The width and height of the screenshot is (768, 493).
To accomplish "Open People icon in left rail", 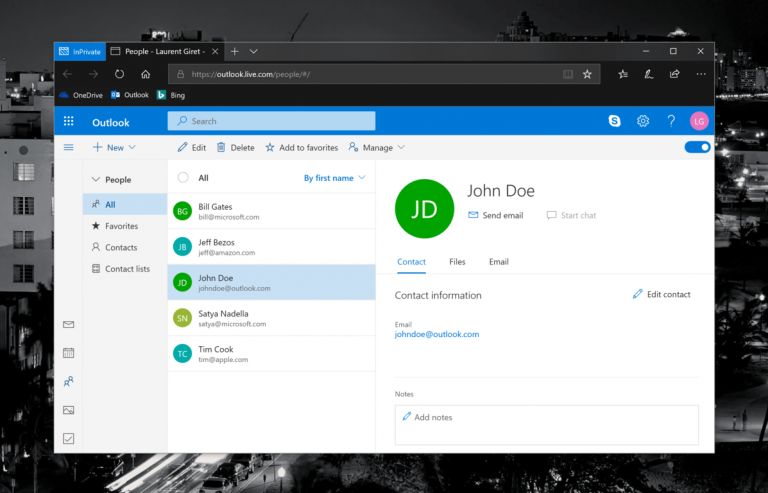I will [69, 381].
